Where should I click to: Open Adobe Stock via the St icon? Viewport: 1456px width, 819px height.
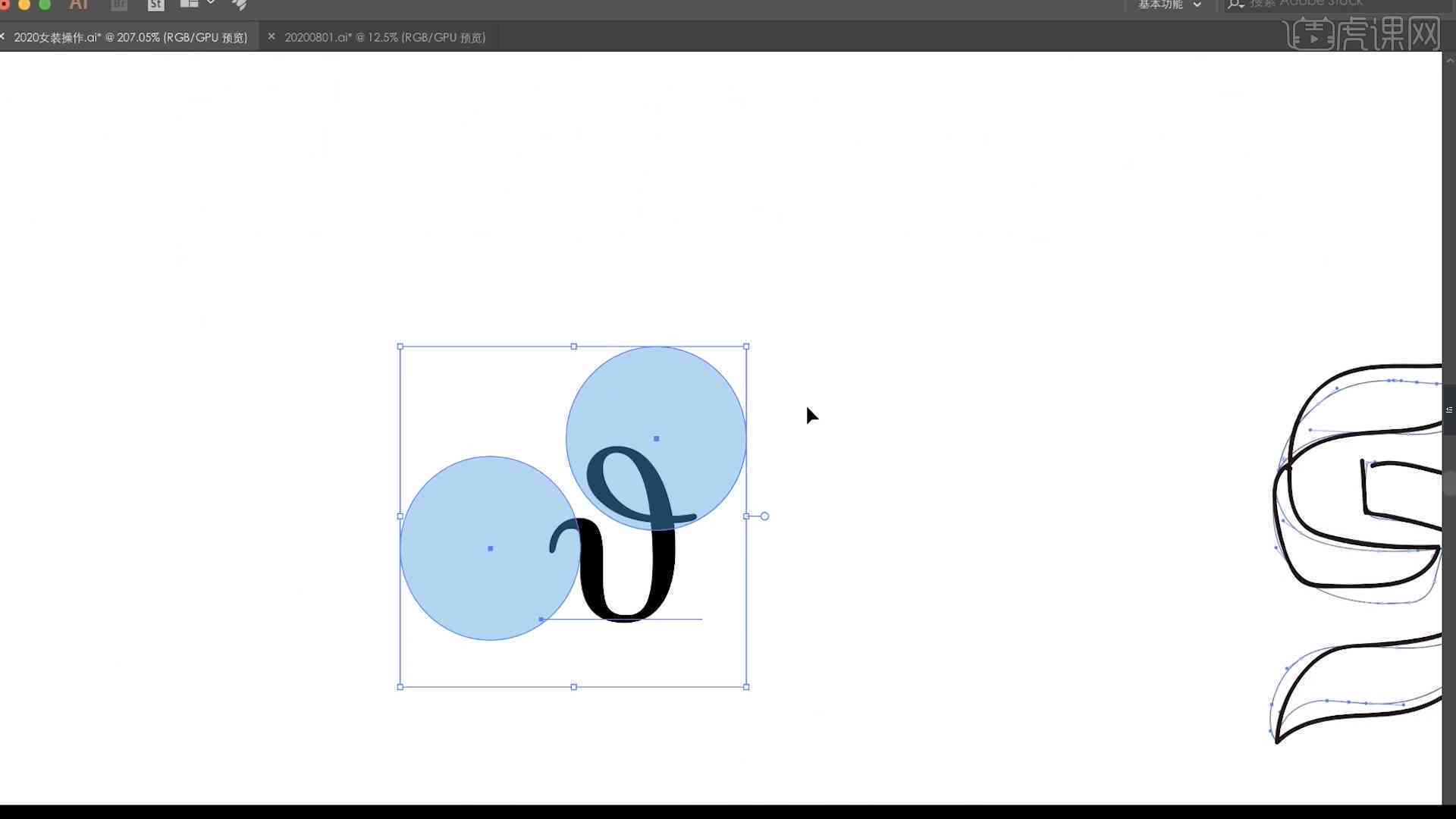coord(155,5)
